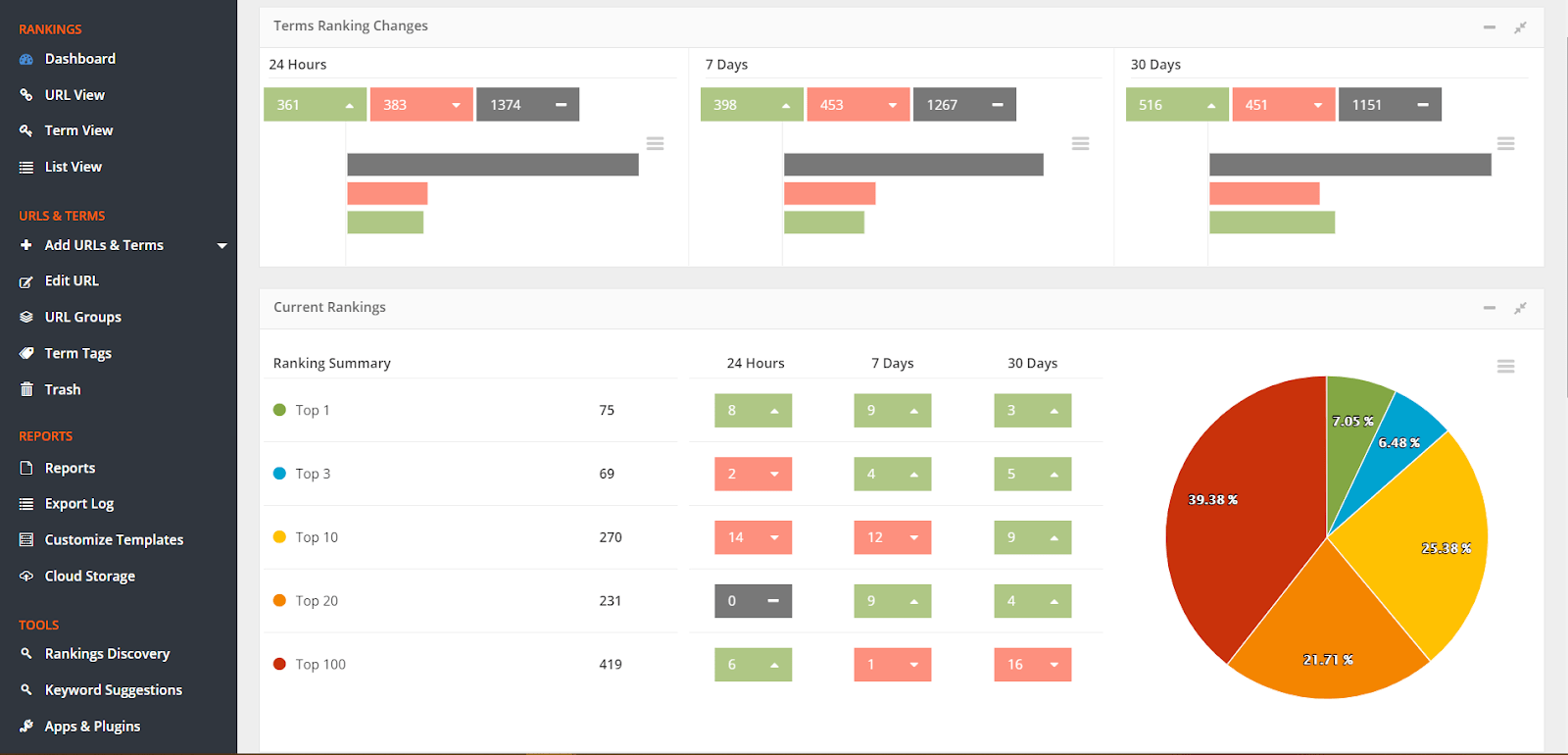This screenshot has height=755, width=1568.
Task: Click the Top 100 30 Days change button showing 16
Action: tap(1032, 665)
